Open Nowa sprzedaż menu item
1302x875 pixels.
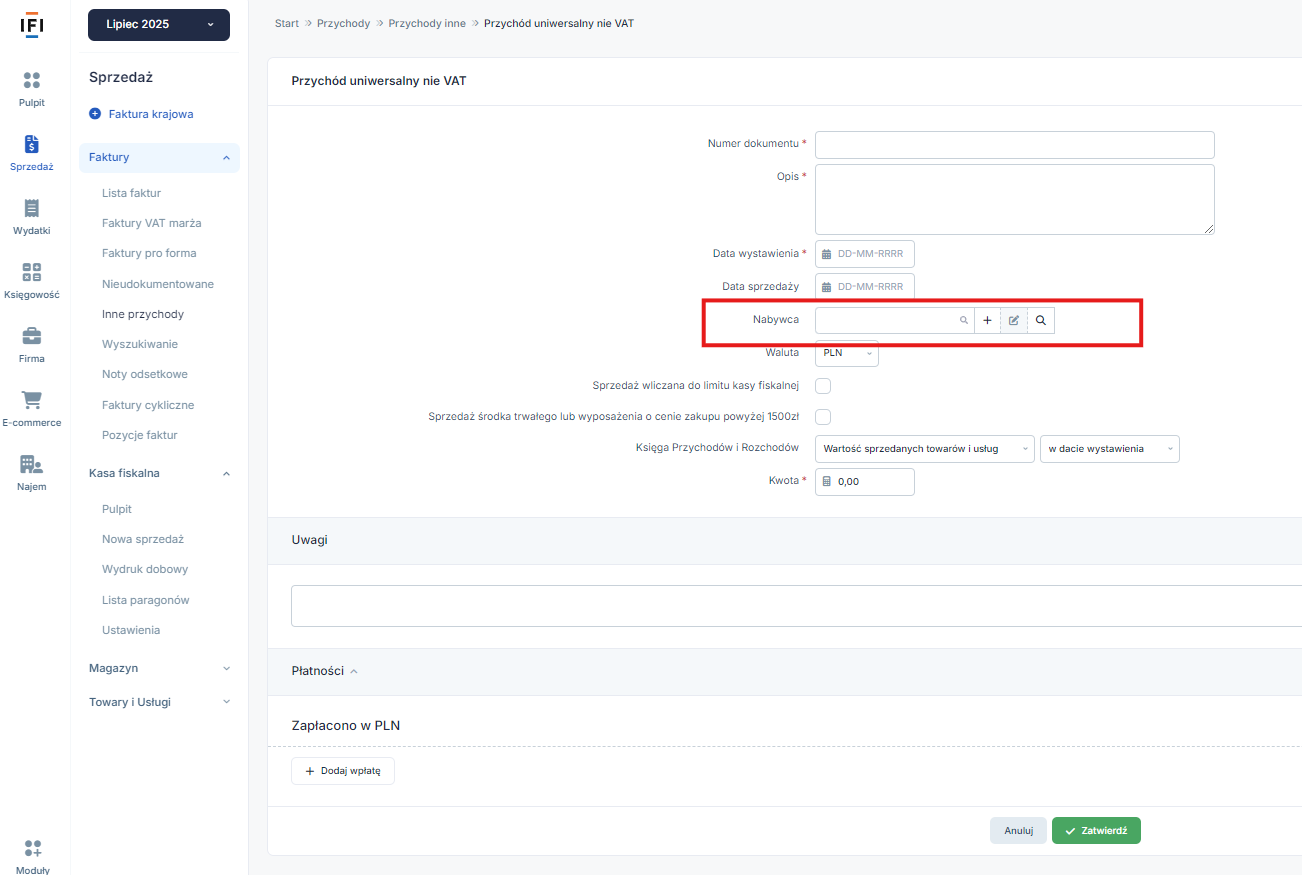tap(143, 539)
